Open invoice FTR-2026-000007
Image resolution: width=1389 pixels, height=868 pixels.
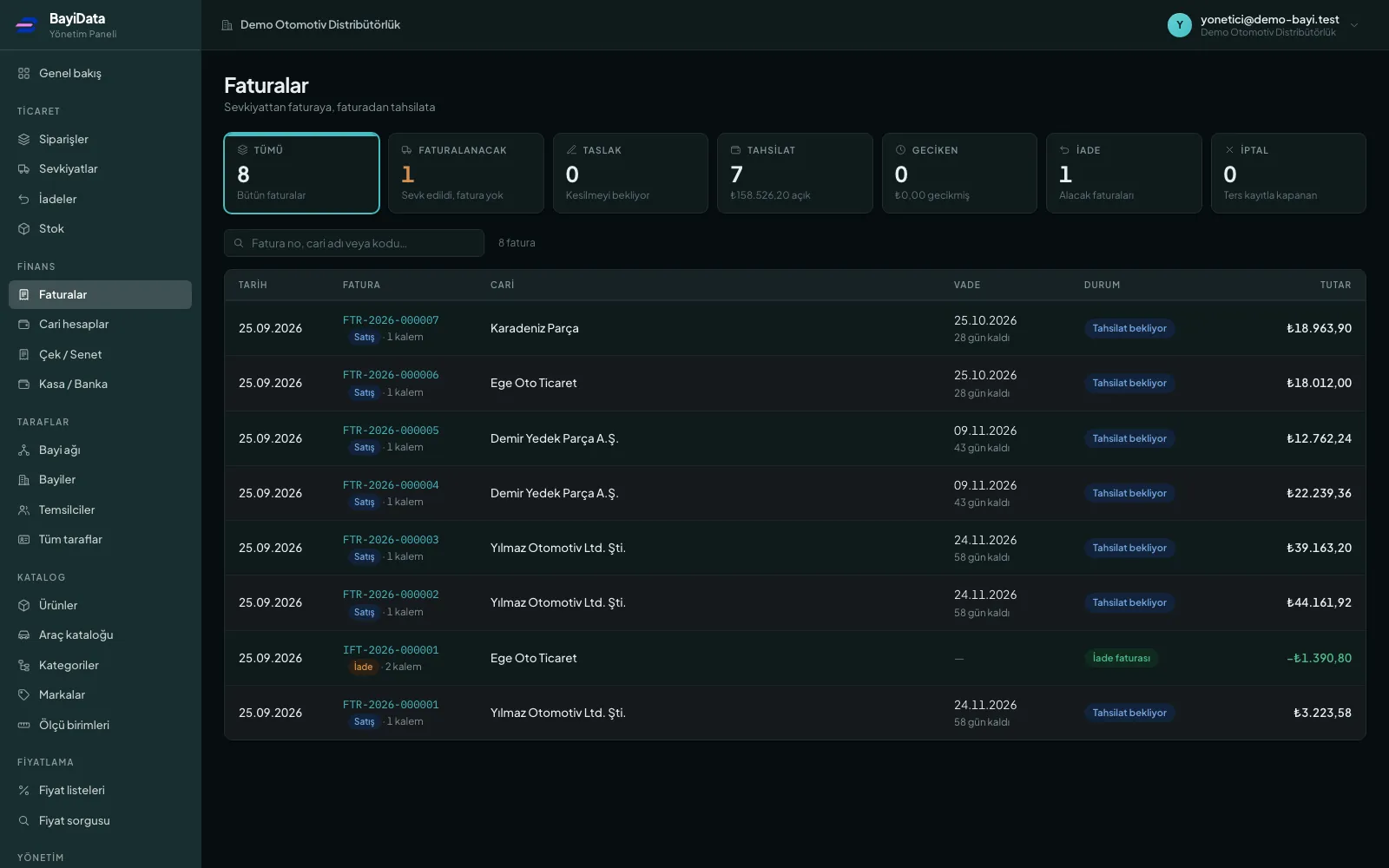click(x=391, y=320)
